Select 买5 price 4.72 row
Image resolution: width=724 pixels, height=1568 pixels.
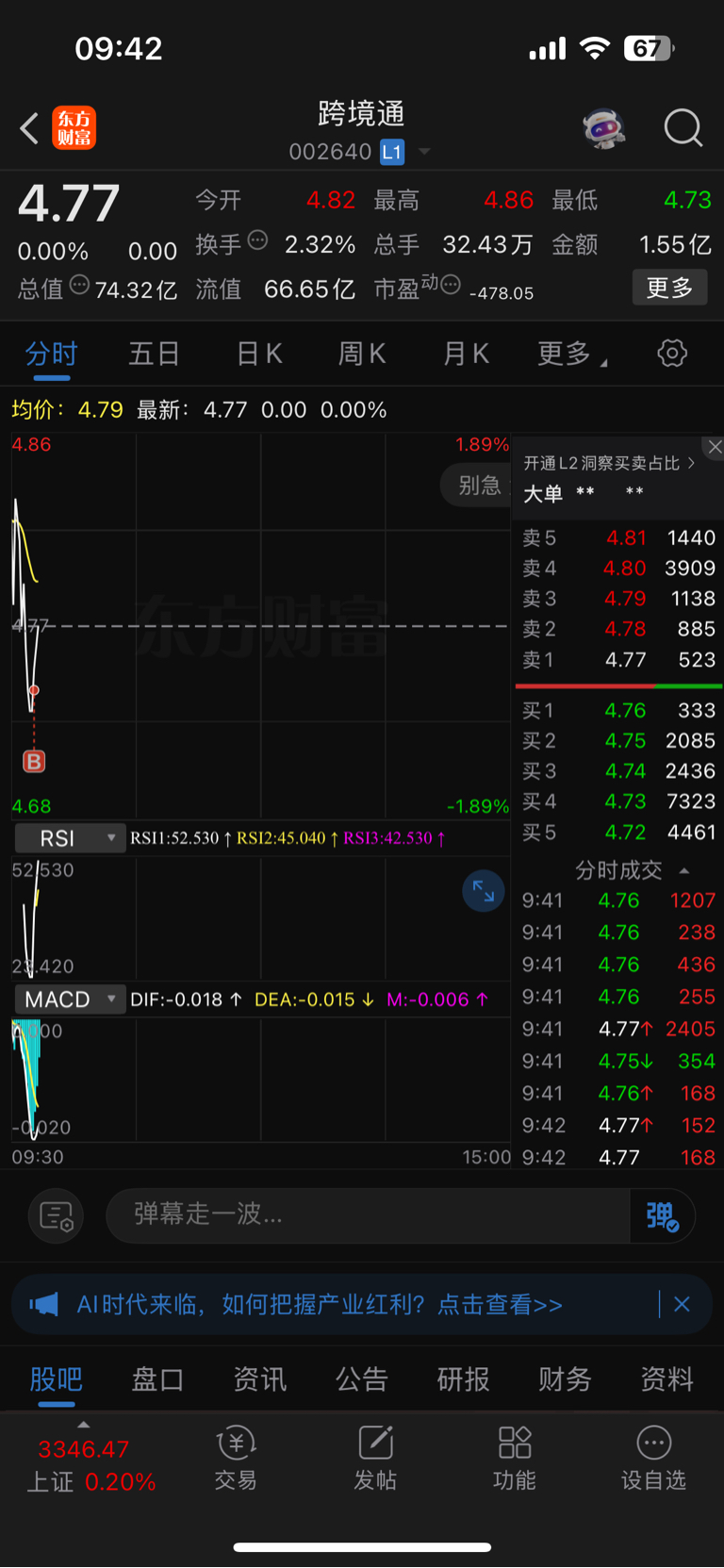[618, 833]
